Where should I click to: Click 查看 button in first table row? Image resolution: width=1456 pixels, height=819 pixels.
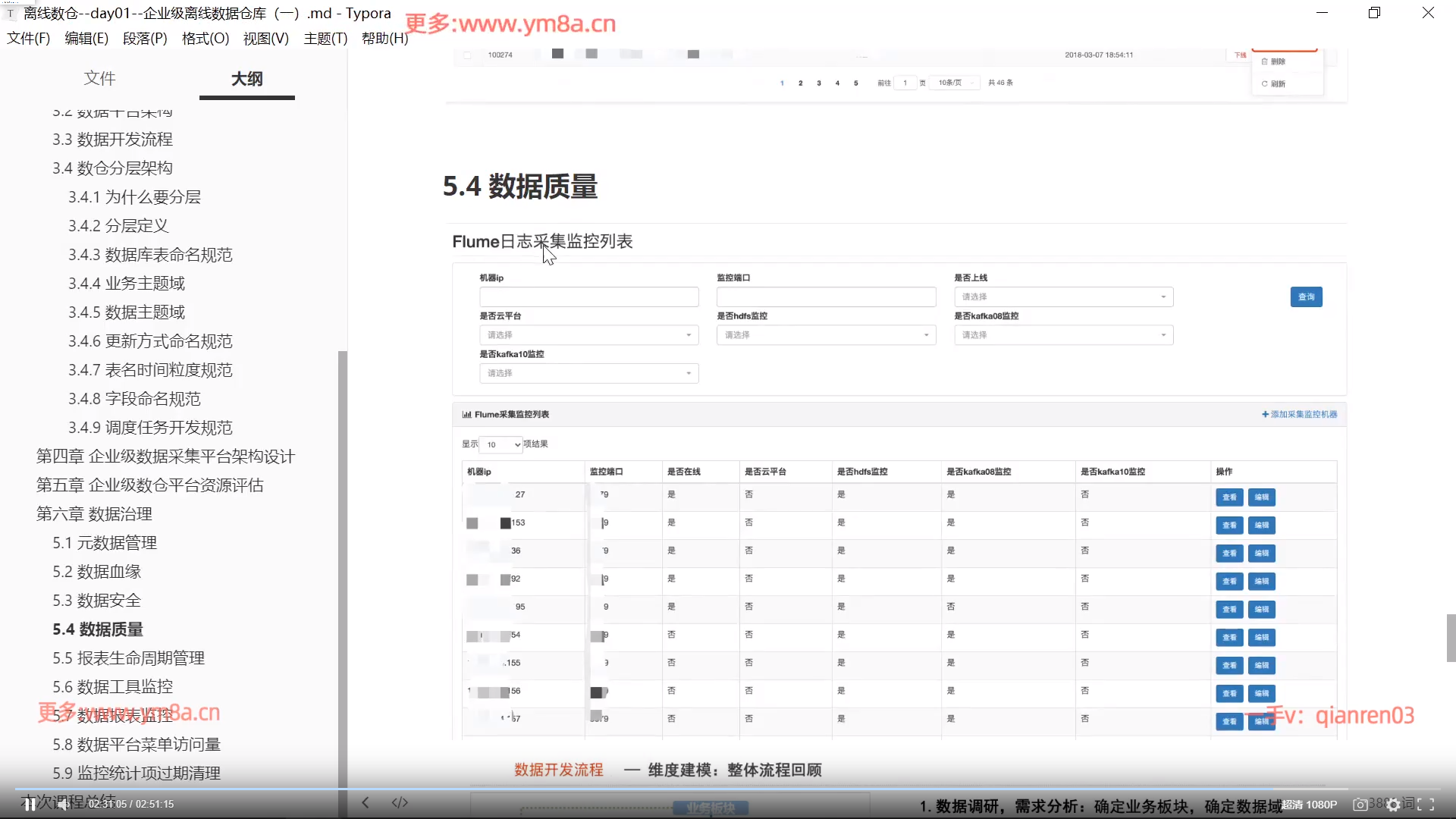[x=1229, y=497]
